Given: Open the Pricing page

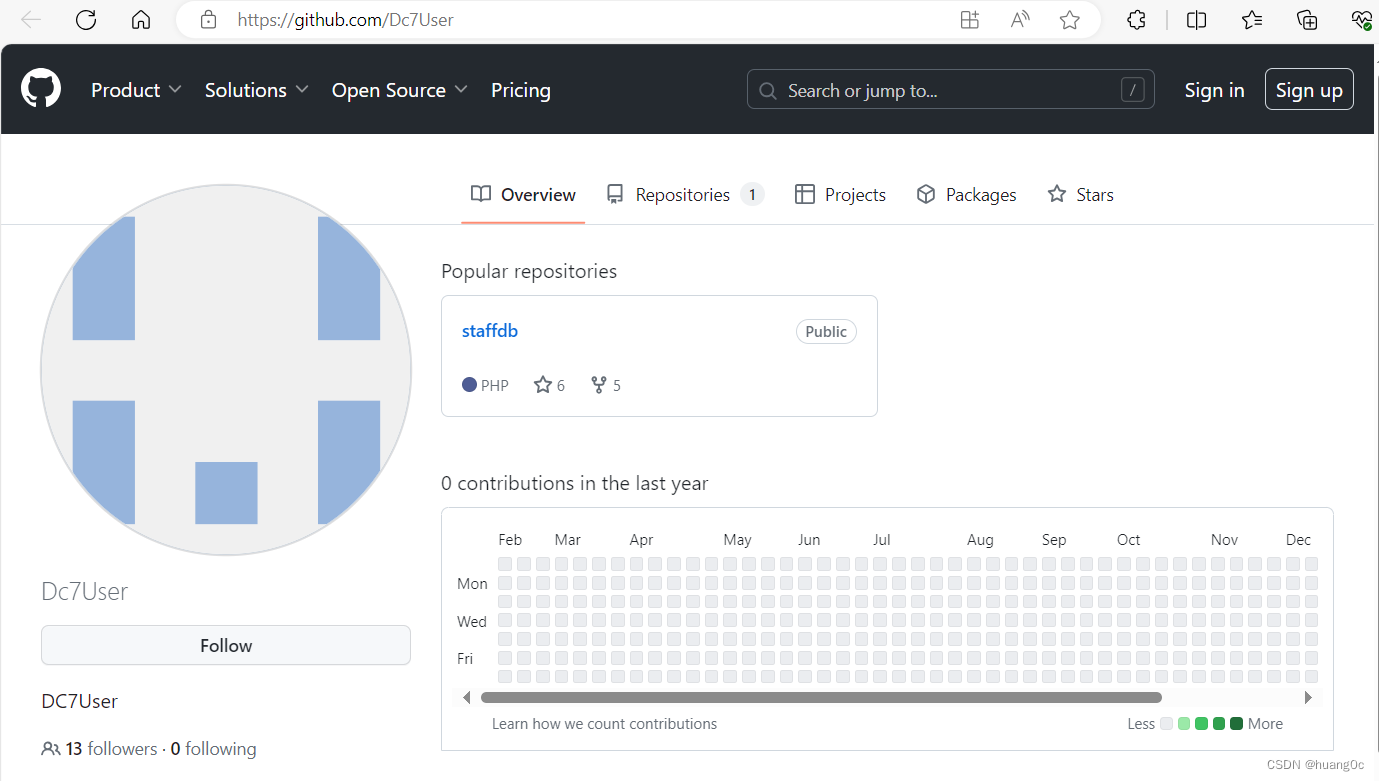Looking at the screenshot, I should click(x=521, y=90).
